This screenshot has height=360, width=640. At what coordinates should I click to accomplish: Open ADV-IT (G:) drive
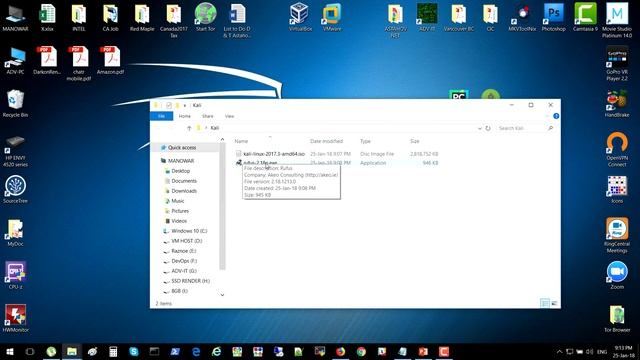[x=184, y=271]
